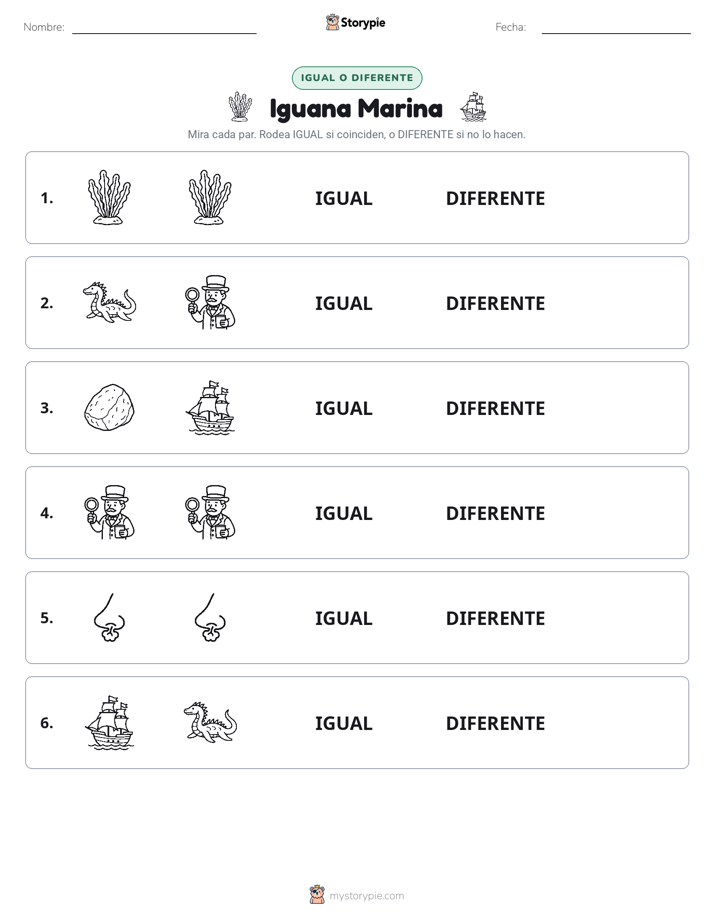
Task: Select DIFERENTE for row 3
Action: (x=495, y=408)
